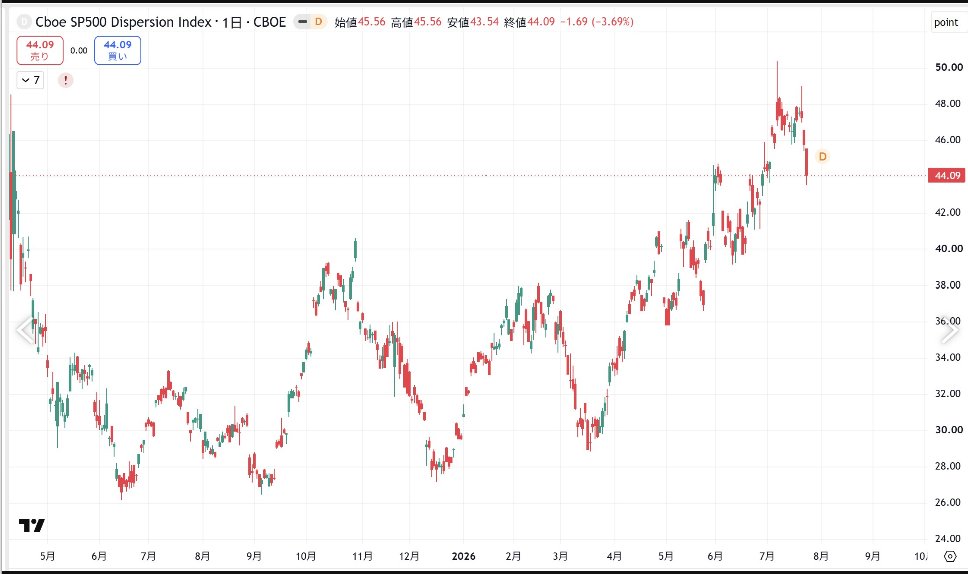
Task: Click the 終値 44.09 close value in header
Action: 530,22
